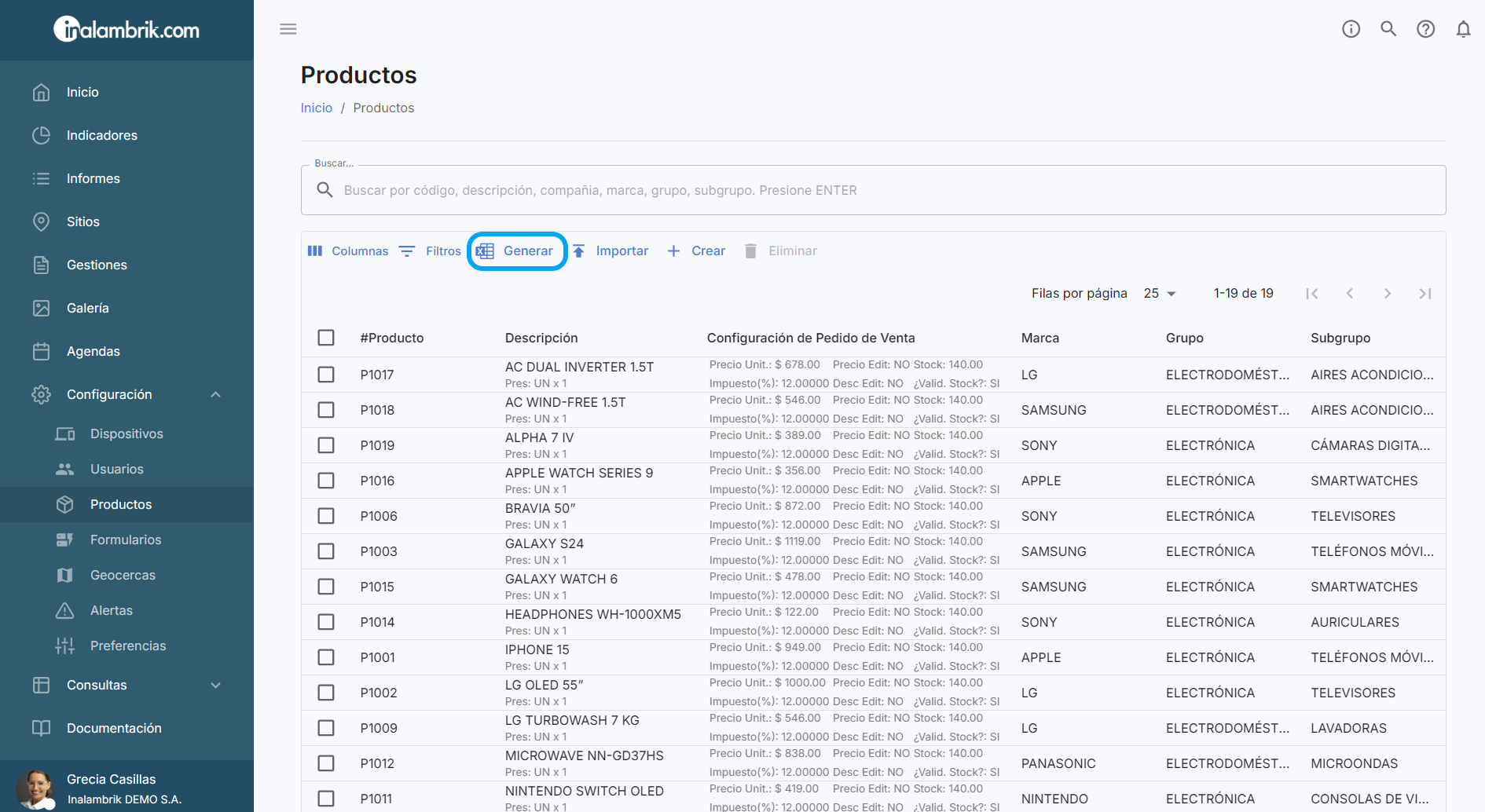Viewport: 1485px width, 812px height.
Task: Click the Agendas calendar icon
Action: (42, 351)
